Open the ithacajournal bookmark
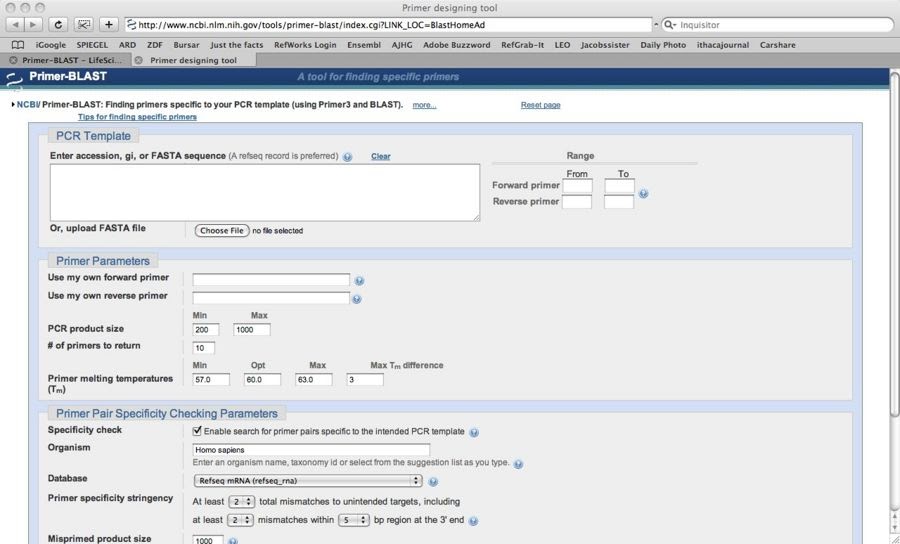The width and height of the screenshot is (900, 544). pos(723,45)
